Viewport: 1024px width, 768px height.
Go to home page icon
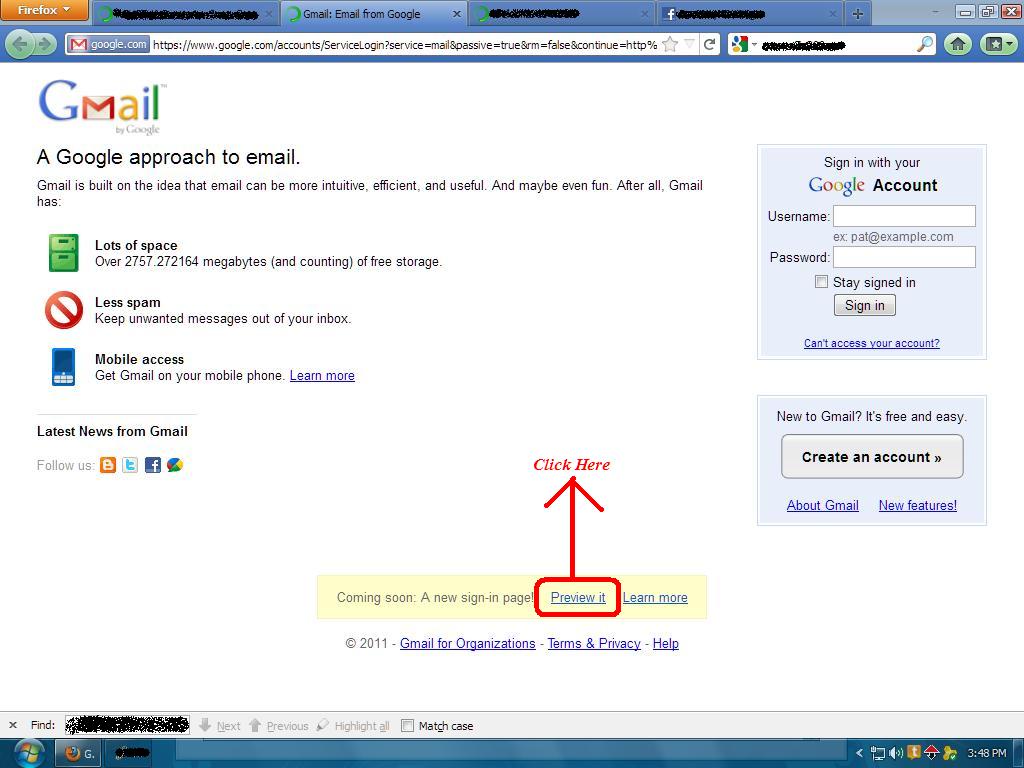[x=957, y=44]
